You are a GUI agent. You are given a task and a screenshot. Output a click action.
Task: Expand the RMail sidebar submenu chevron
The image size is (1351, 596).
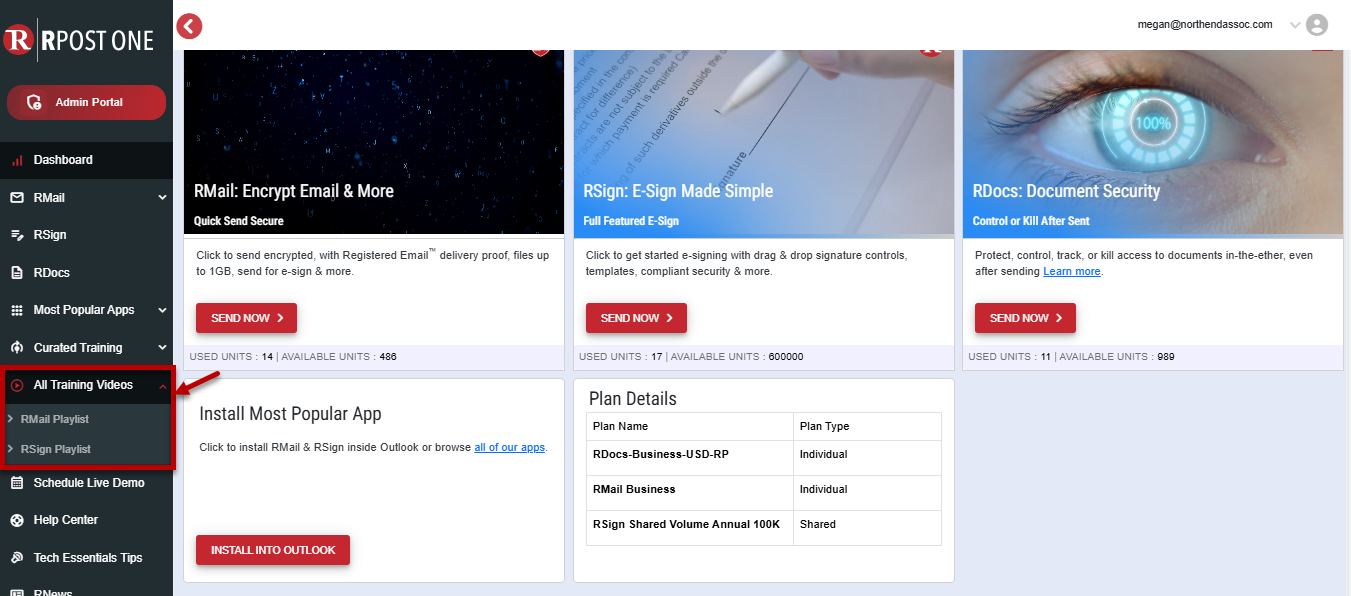point(162,198)
